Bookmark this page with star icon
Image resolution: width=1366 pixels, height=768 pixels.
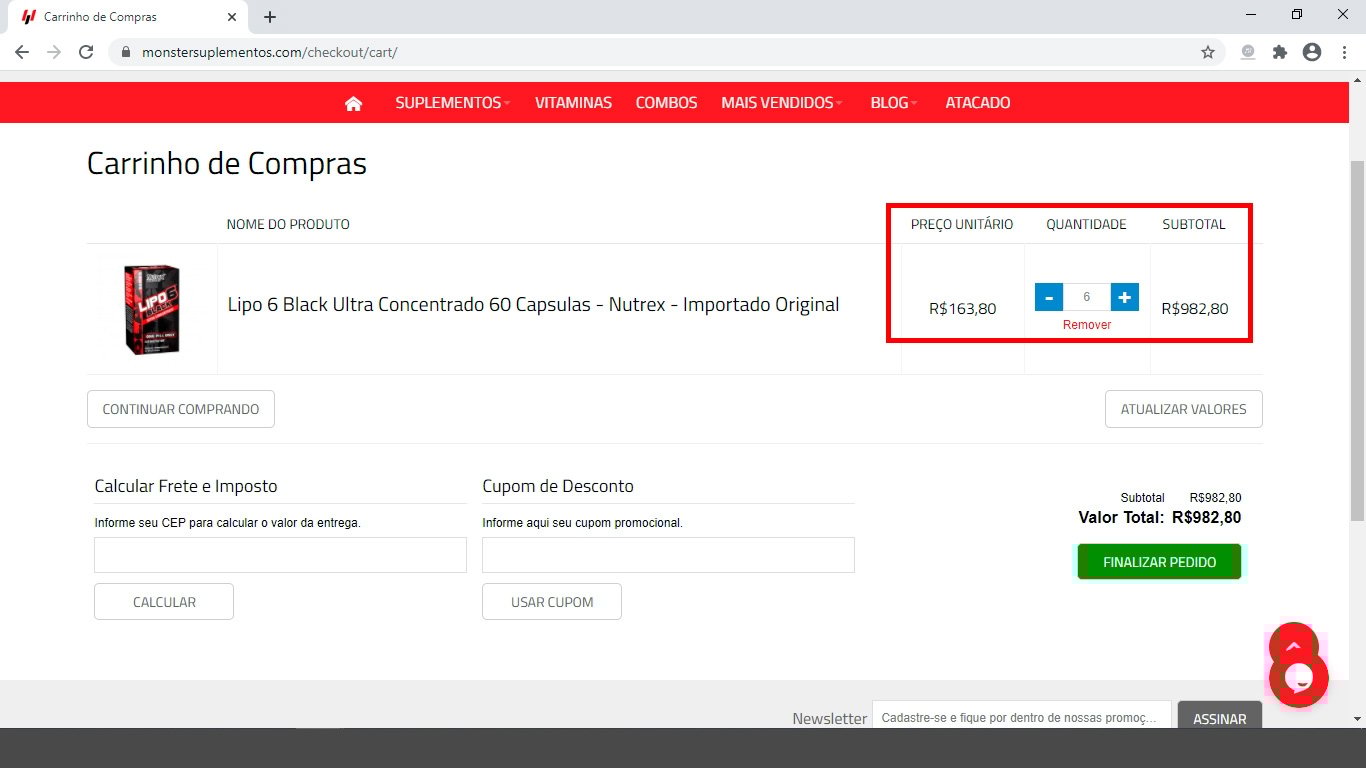tap(1208, 52)
